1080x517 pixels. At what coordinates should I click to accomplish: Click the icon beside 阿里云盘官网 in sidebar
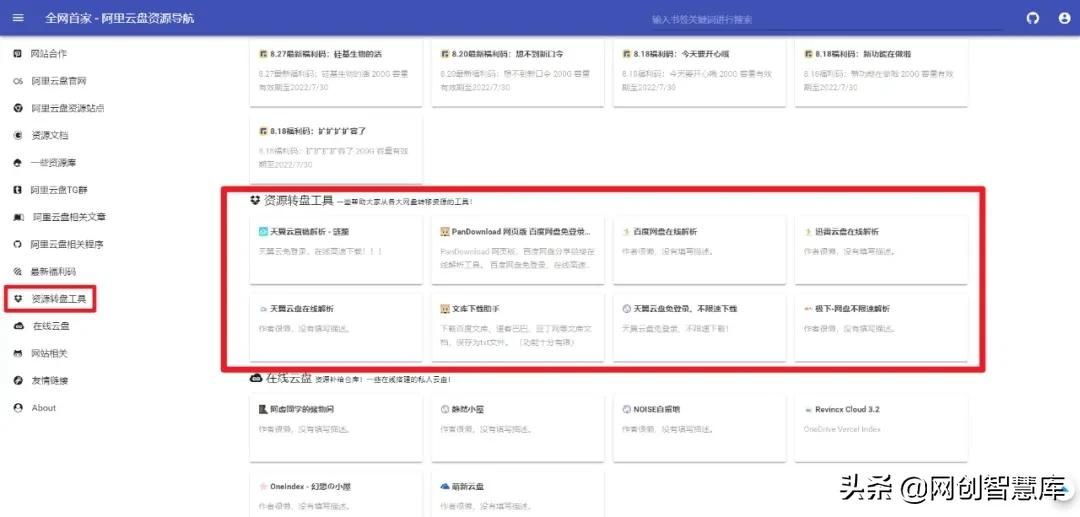tap(18, 81)
